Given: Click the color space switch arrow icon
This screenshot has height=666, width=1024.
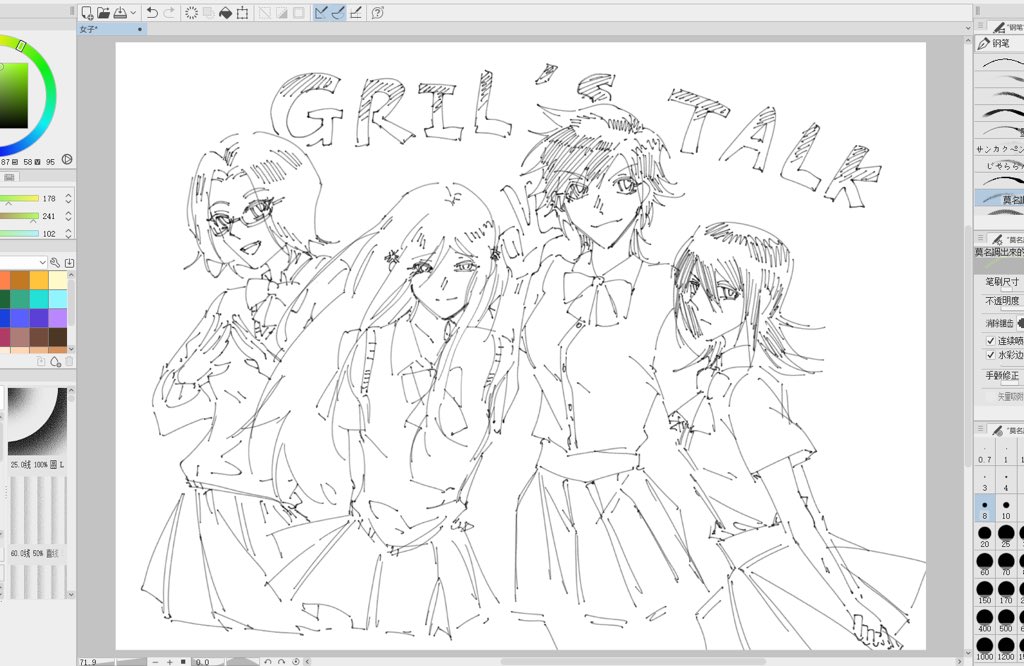Looking at the screenshot, I should click(x=67, y=159).
